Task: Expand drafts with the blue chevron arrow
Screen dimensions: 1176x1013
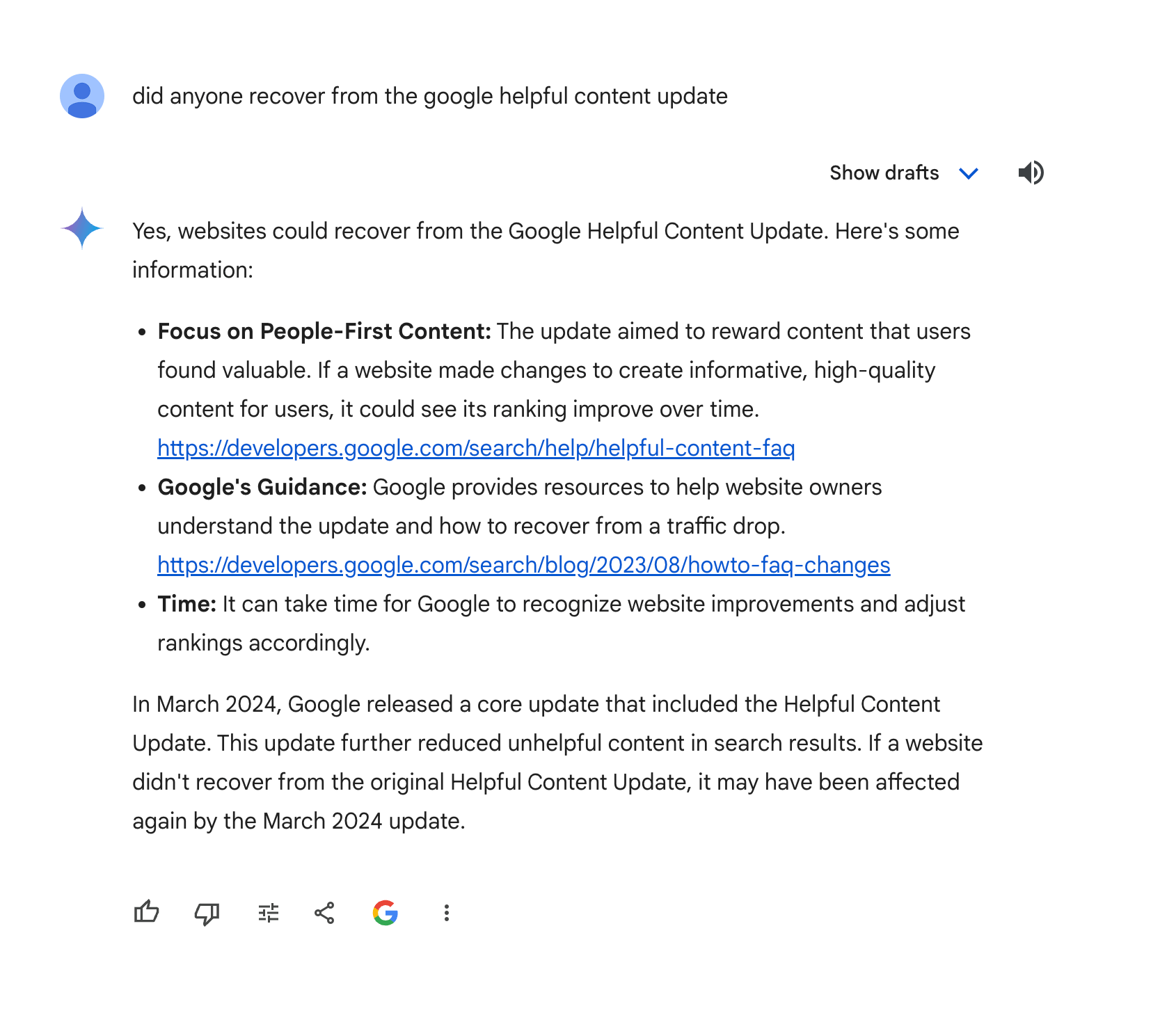Action: coord(968,173)
